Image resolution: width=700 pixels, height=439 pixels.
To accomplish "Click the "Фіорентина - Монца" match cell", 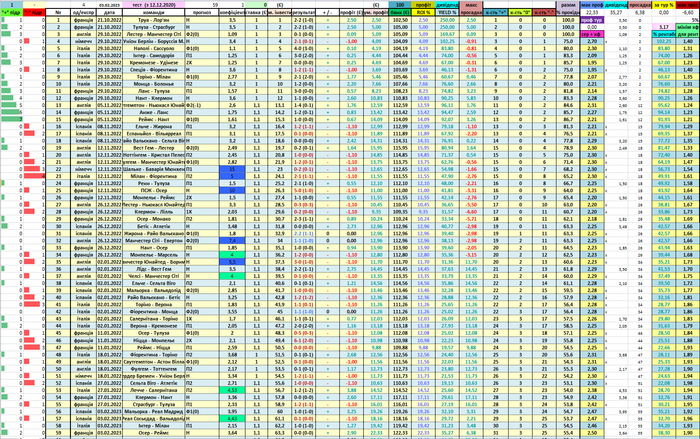I will (x=154, y=312).
